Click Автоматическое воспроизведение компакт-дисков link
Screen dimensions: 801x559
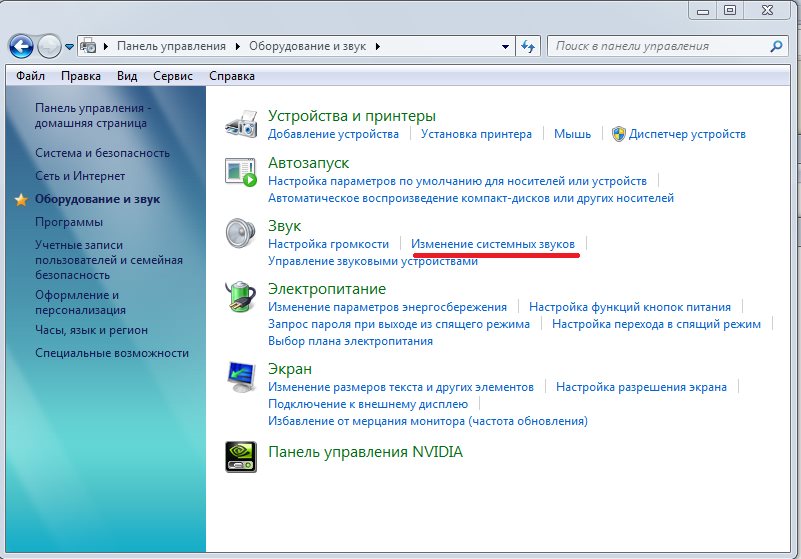click(x=471, y=198)
